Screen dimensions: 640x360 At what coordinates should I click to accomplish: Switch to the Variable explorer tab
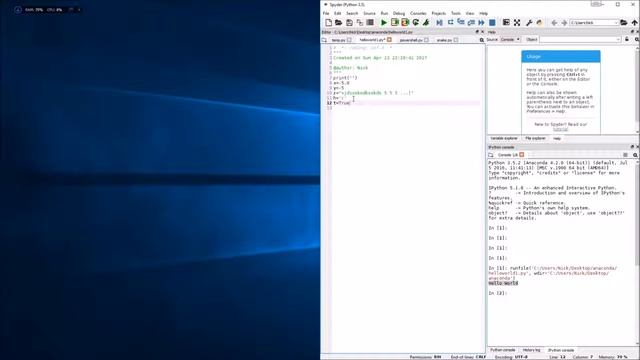[x=504, y=138]
